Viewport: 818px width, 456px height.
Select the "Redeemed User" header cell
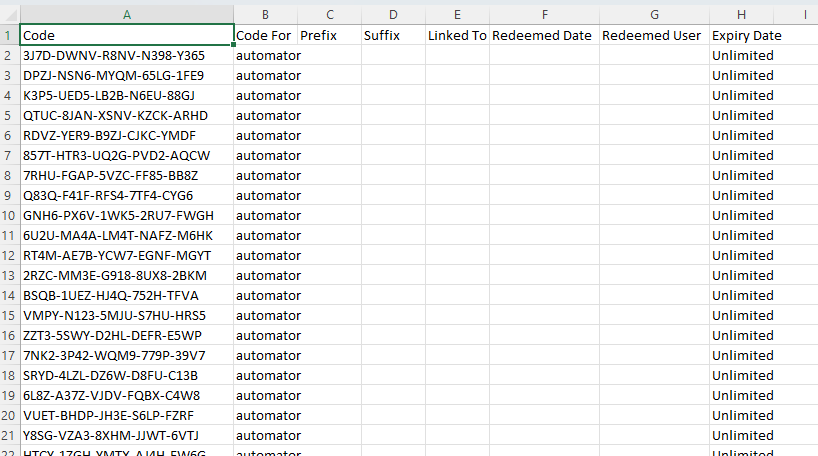tap(654, 35)
